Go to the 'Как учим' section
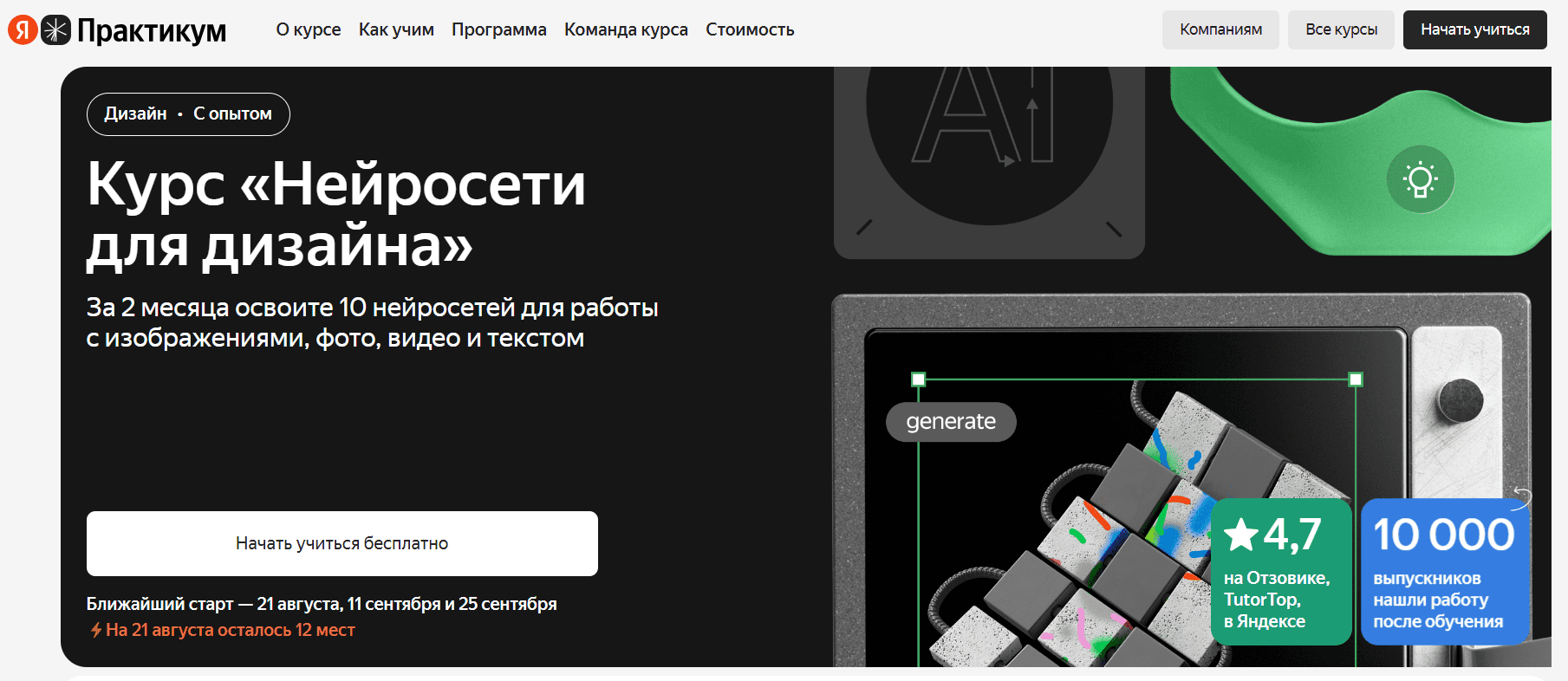 point(396,29)
